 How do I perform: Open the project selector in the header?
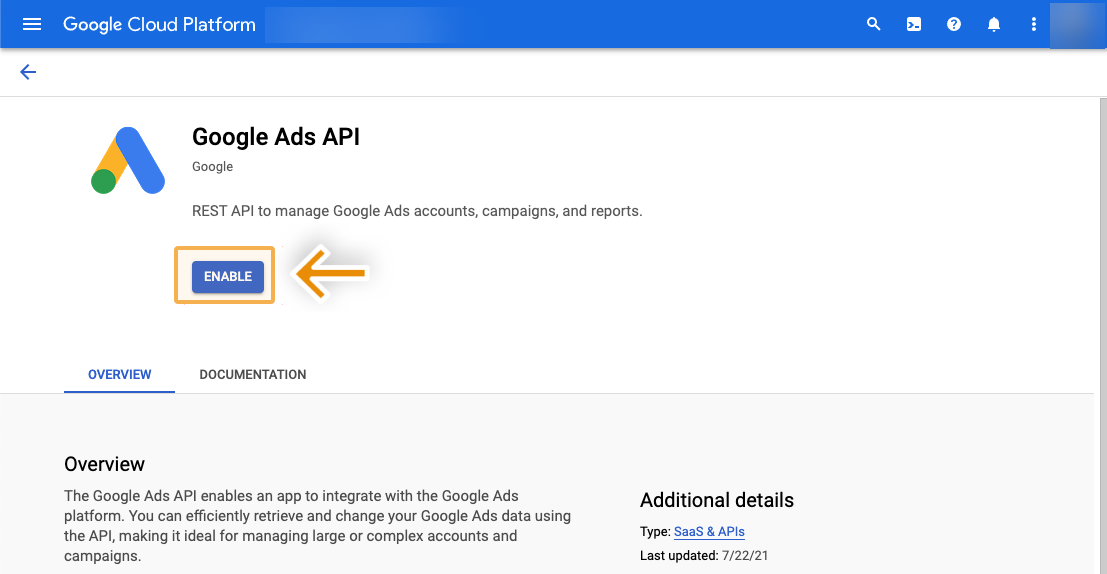[373, 24]
